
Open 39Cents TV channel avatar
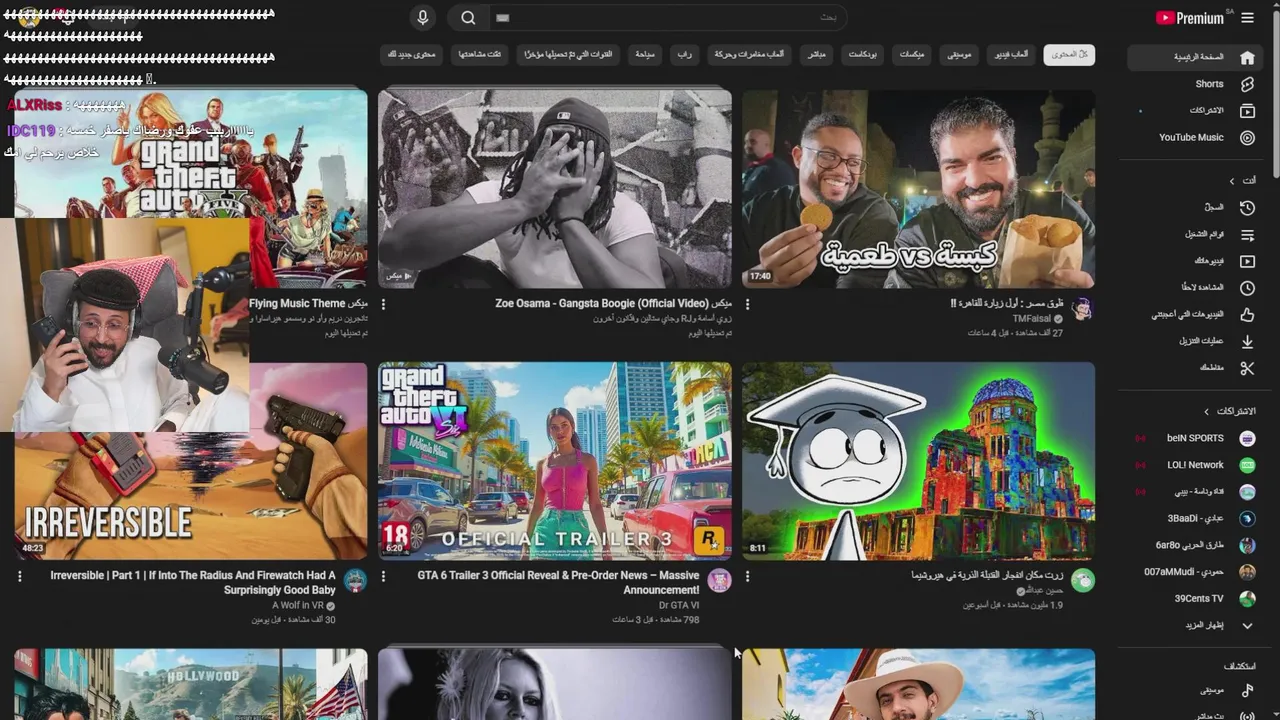tap(1247, 599)
